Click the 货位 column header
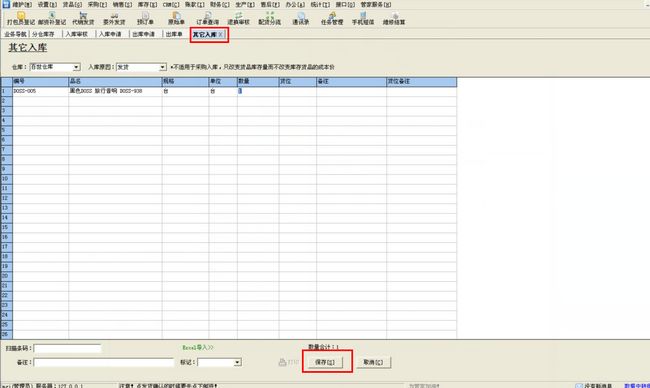650x388 pixels. point(298,82)
